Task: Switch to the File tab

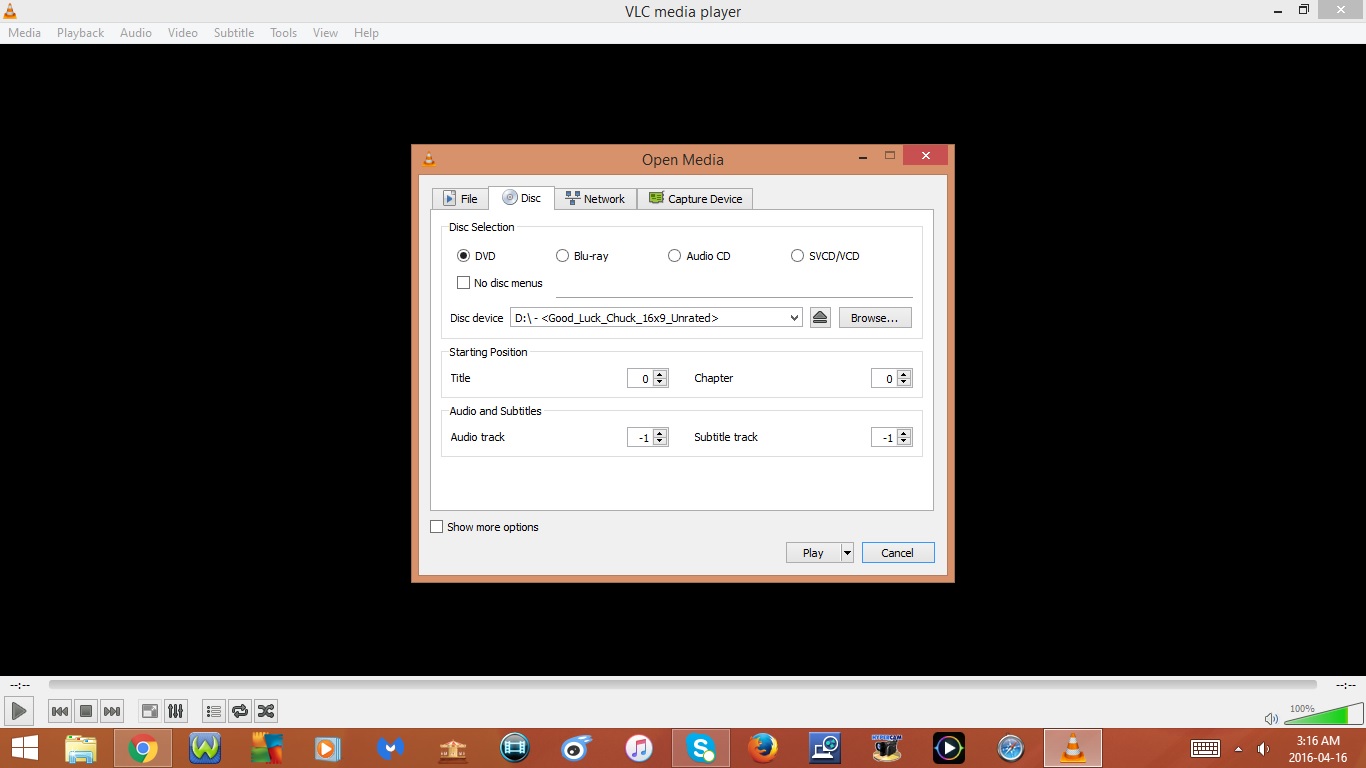Action: 460,198
